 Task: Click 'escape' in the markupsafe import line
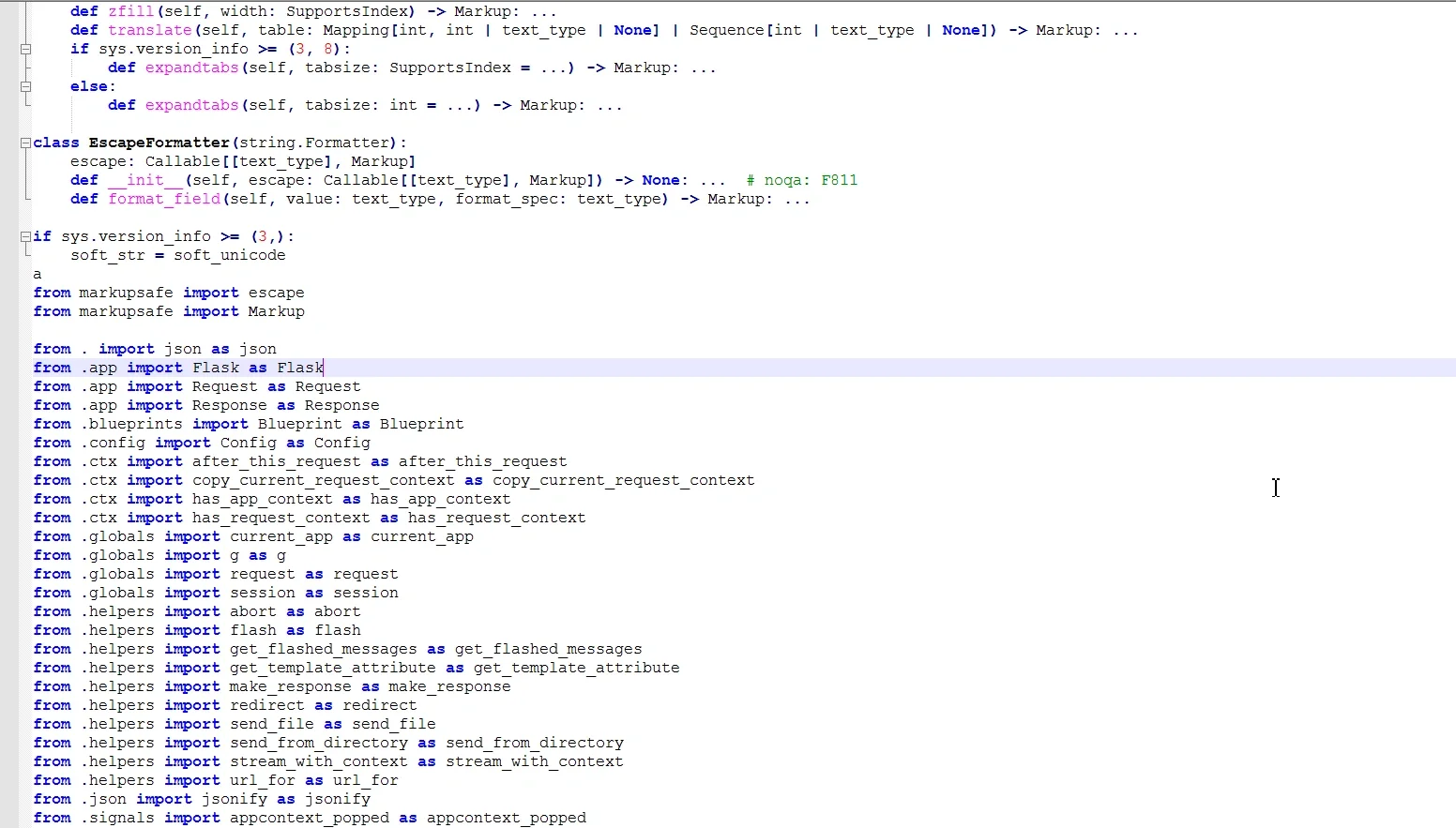click(x=276, y=293)
